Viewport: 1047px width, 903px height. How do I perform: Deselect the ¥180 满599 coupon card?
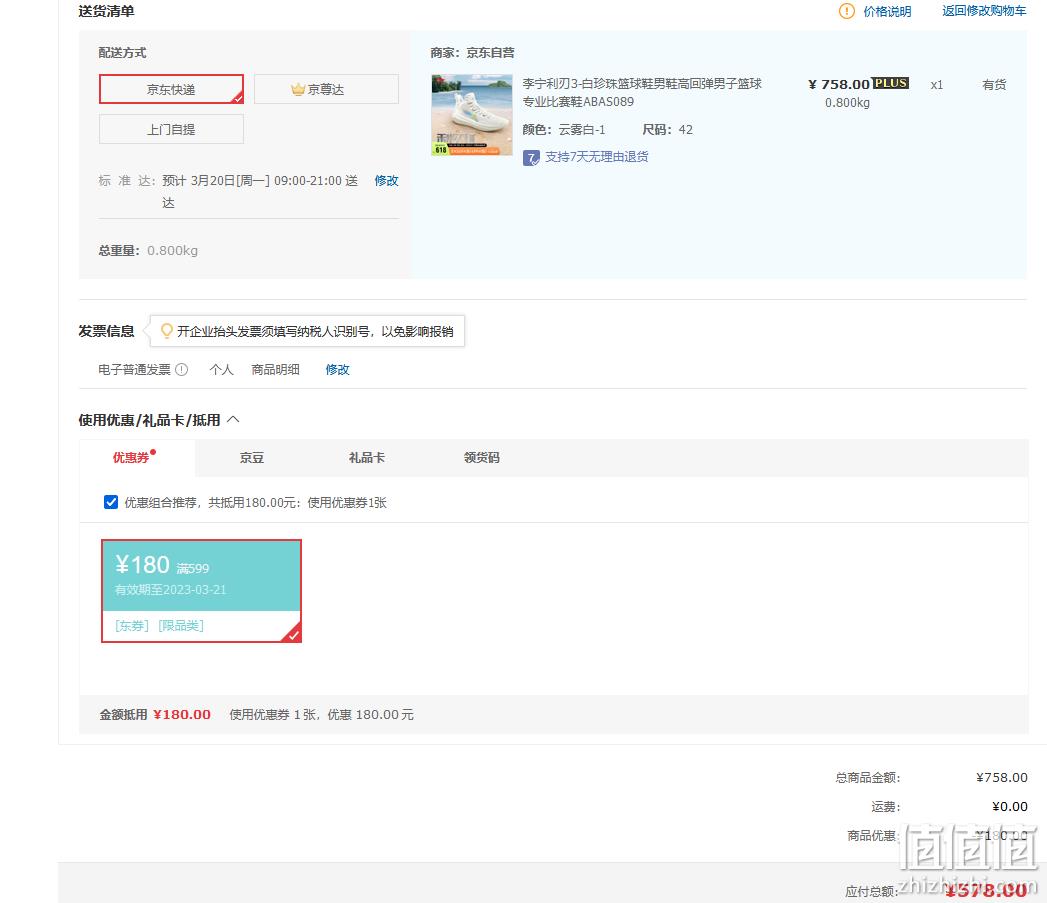point(201,590)
